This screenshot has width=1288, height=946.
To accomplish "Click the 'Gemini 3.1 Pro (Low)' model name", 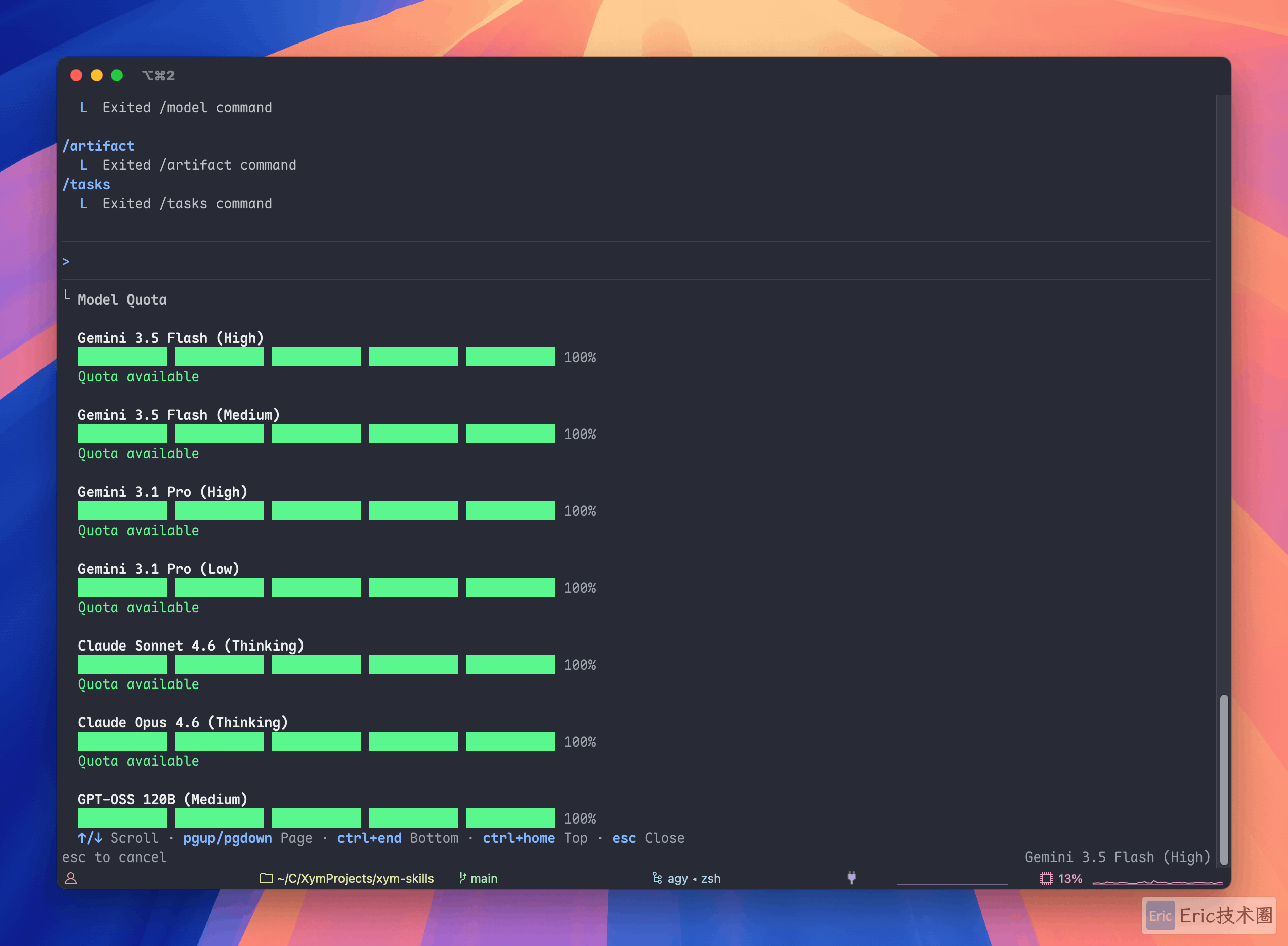I will 159,569.
